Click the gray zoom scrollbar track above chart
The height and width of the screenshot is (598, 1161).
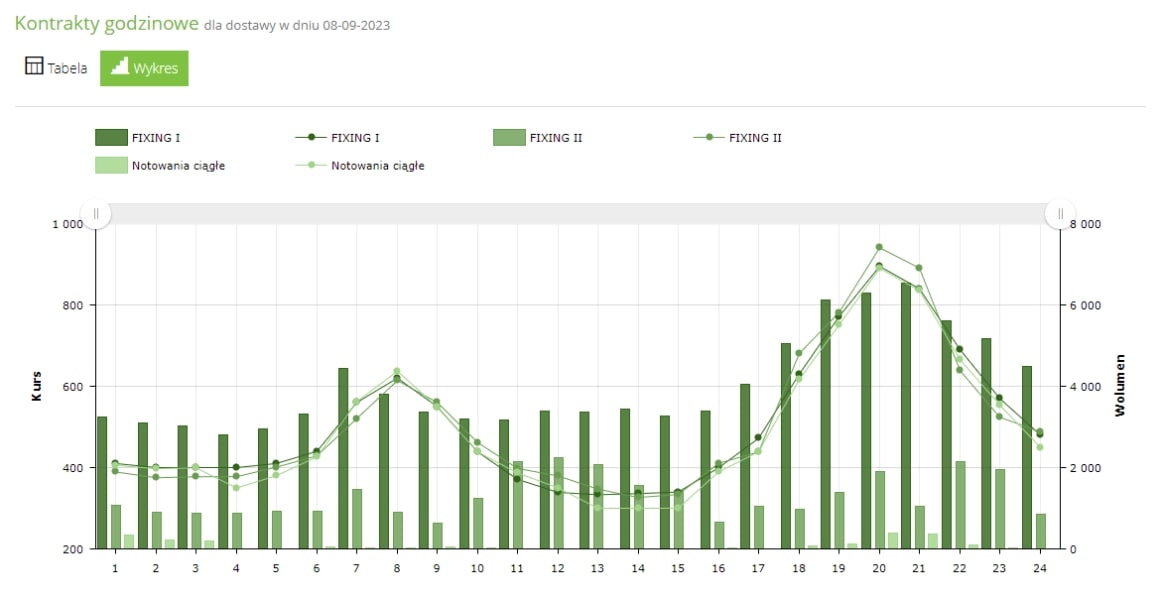tap(578, 214)
